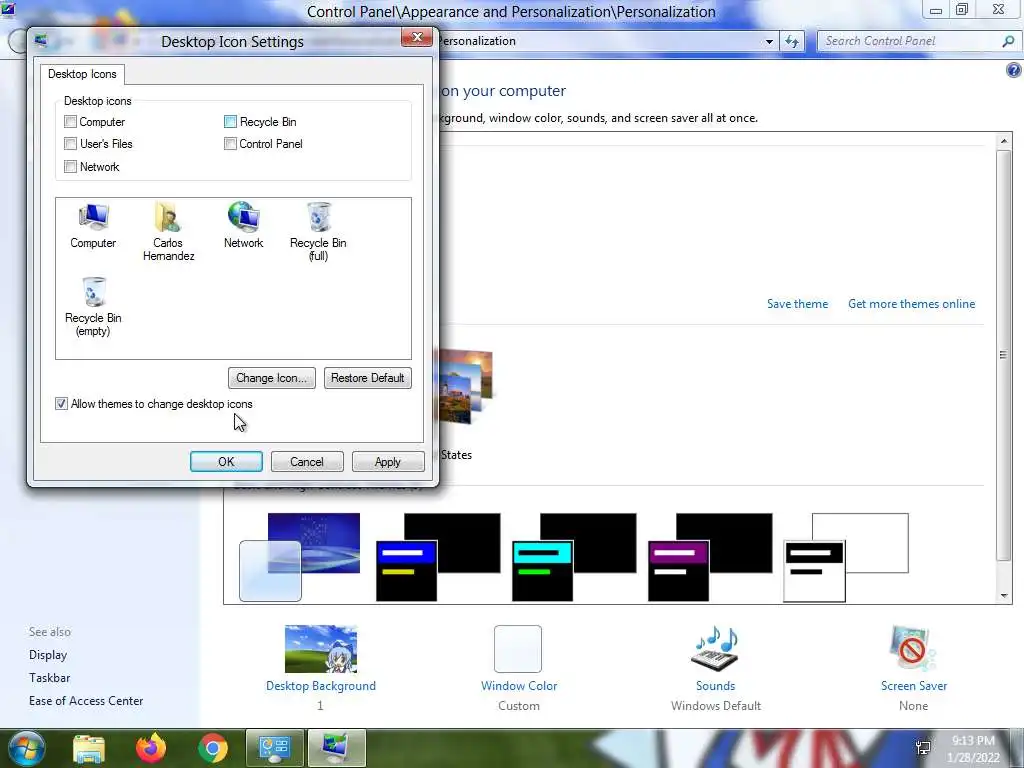
Task: Enable the User's Files checkbox
Action: coord(71,144)
